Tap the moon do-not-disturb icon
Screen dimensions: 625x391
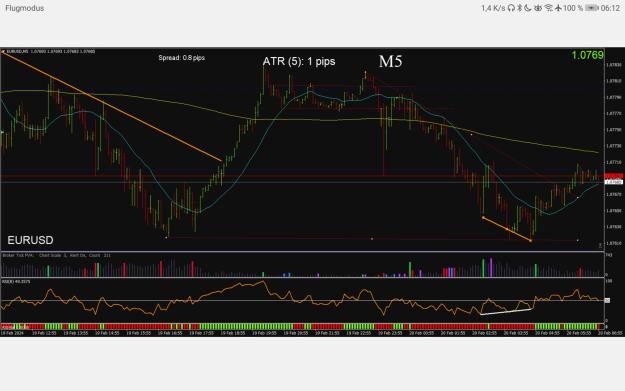[528, 8]
